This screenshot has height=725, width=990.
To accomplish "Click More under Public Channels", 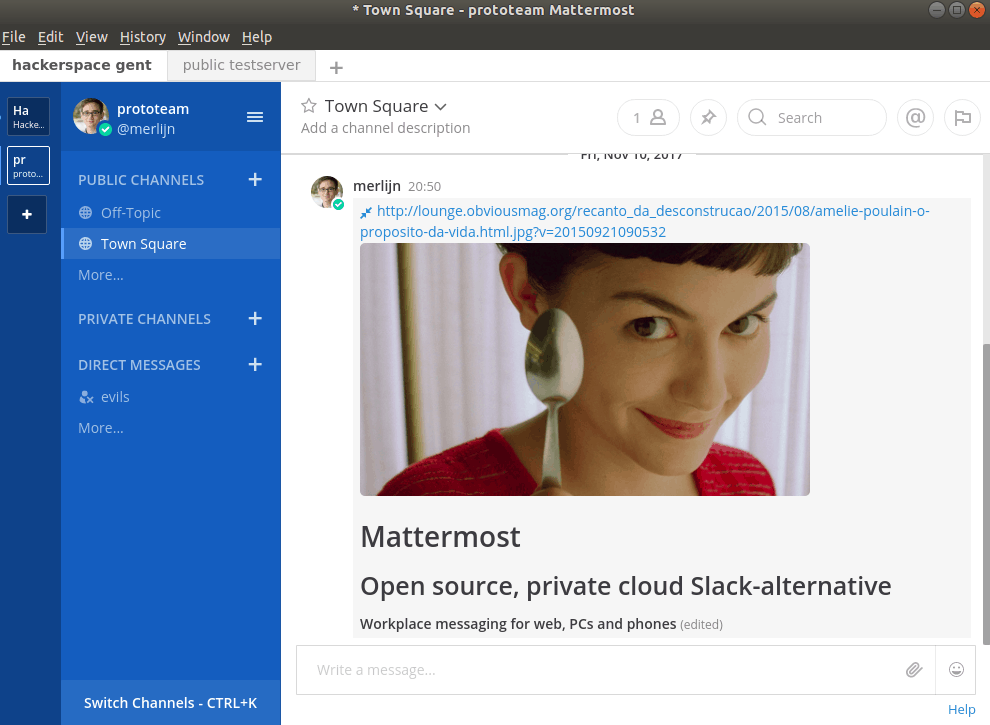I will pos(101,275).
